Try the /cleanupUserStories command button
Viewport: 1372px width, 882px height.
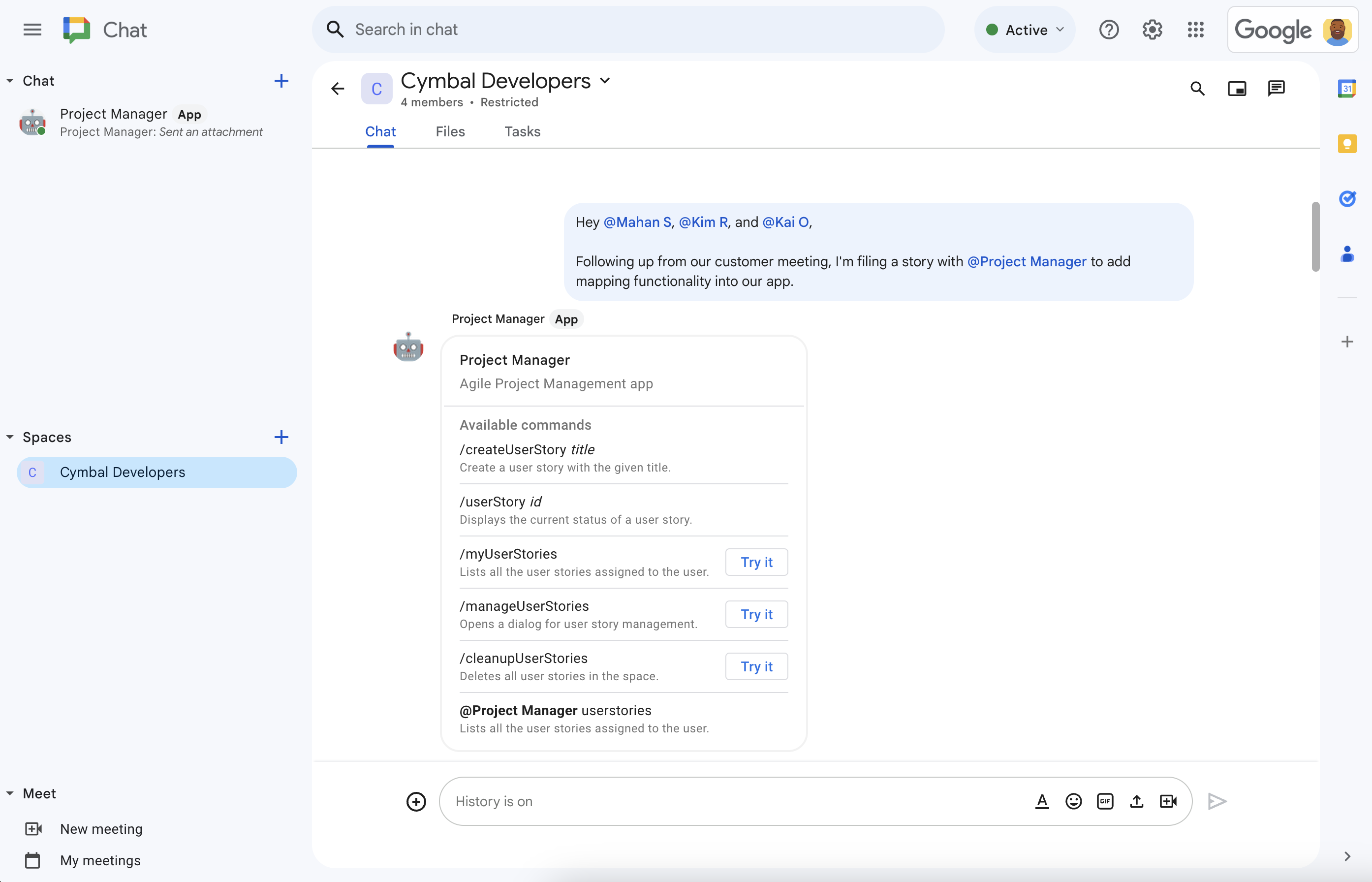(757, 666)
